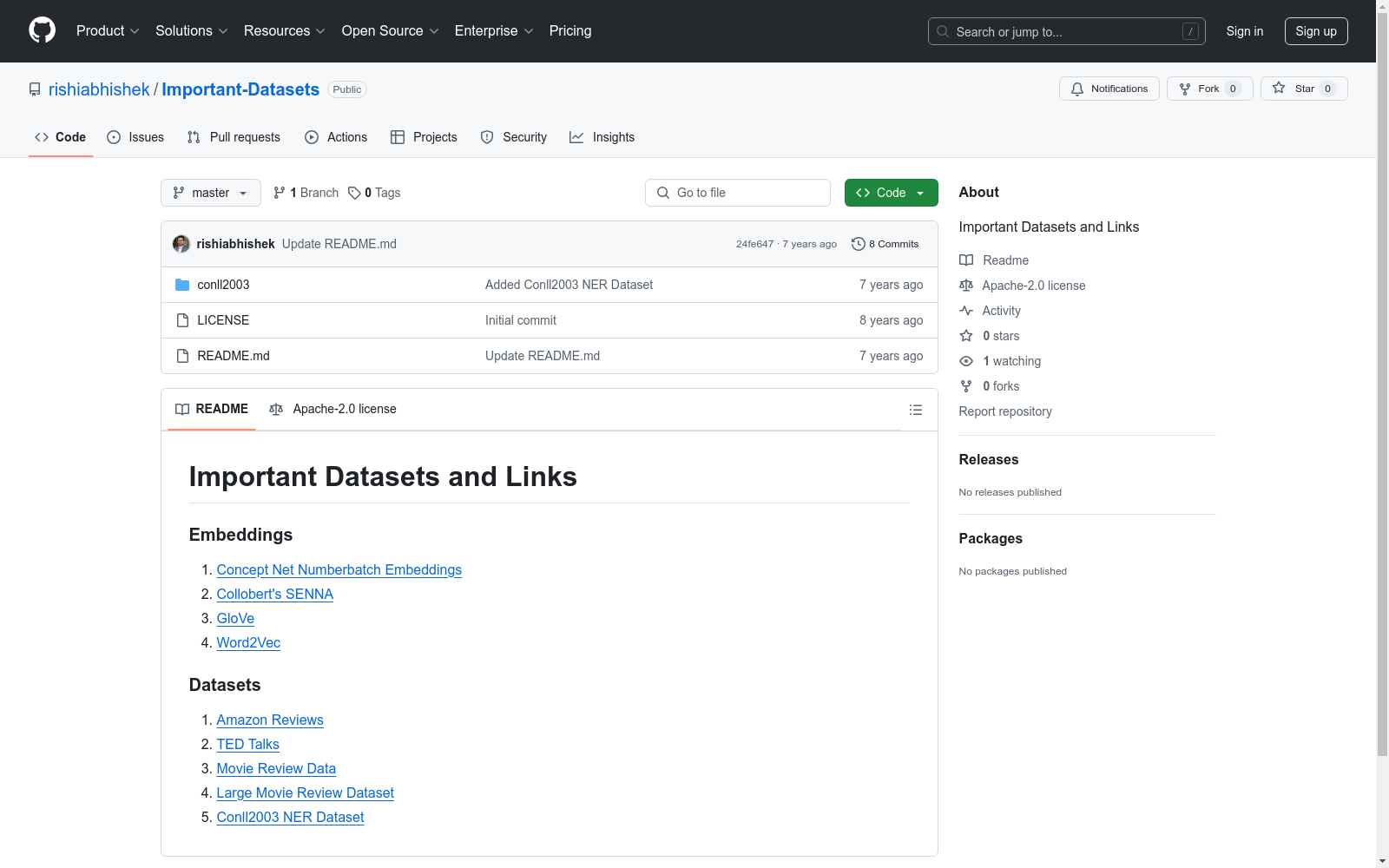The image size is (1389, 868).
Task: Open the GloVe link
Action: [x=235, y=618]
